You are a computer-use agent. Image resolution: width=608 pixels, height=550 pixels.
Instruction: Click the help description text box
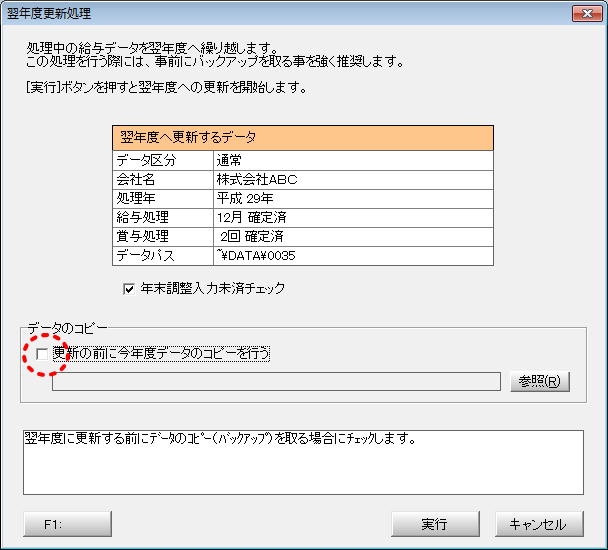pyautogui.click(x=303, y=462)
